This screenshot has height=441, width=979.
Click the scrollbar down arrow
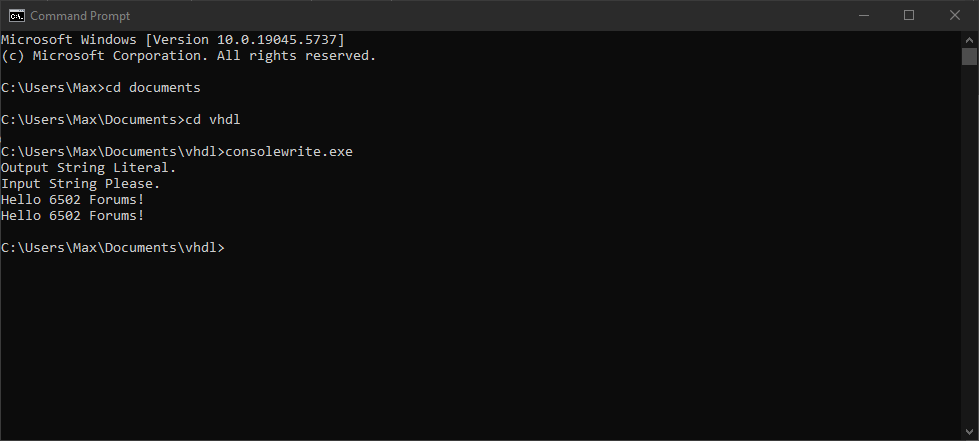coord(969,432)
